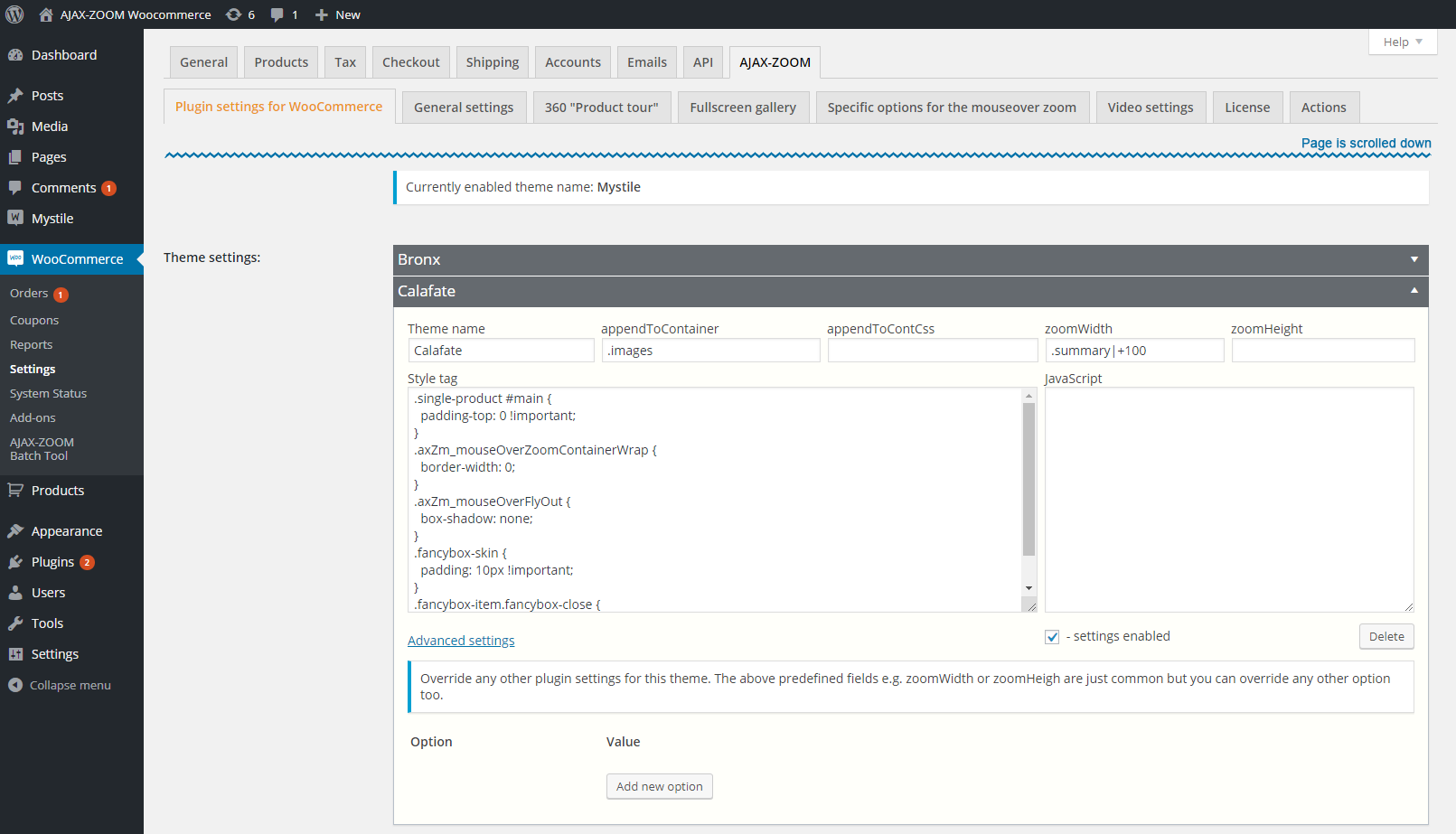The image size is (1456, 834).
Task: Open the Fullscreen gallery sub-tab
Action: (743, 108)
